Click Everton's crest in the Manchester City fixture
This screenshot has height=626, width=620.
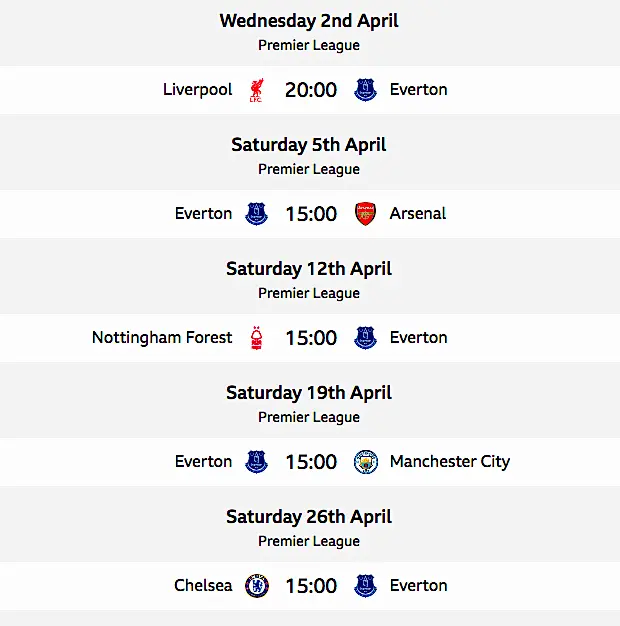[256, 462]
